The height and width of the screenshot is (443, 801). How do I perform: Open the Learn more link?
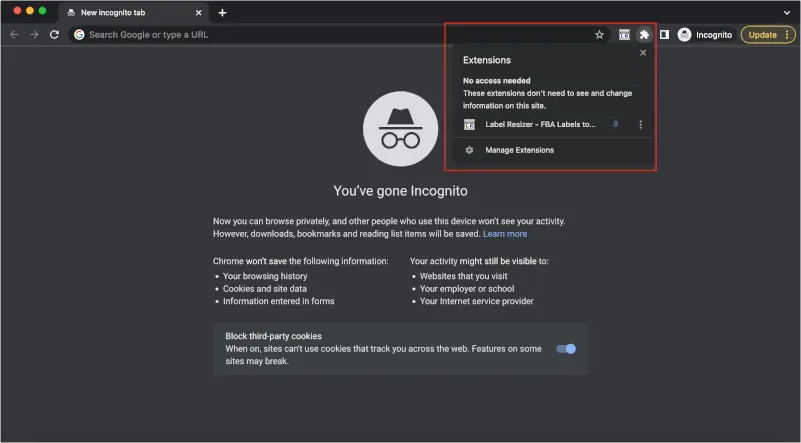pos(505,234)
